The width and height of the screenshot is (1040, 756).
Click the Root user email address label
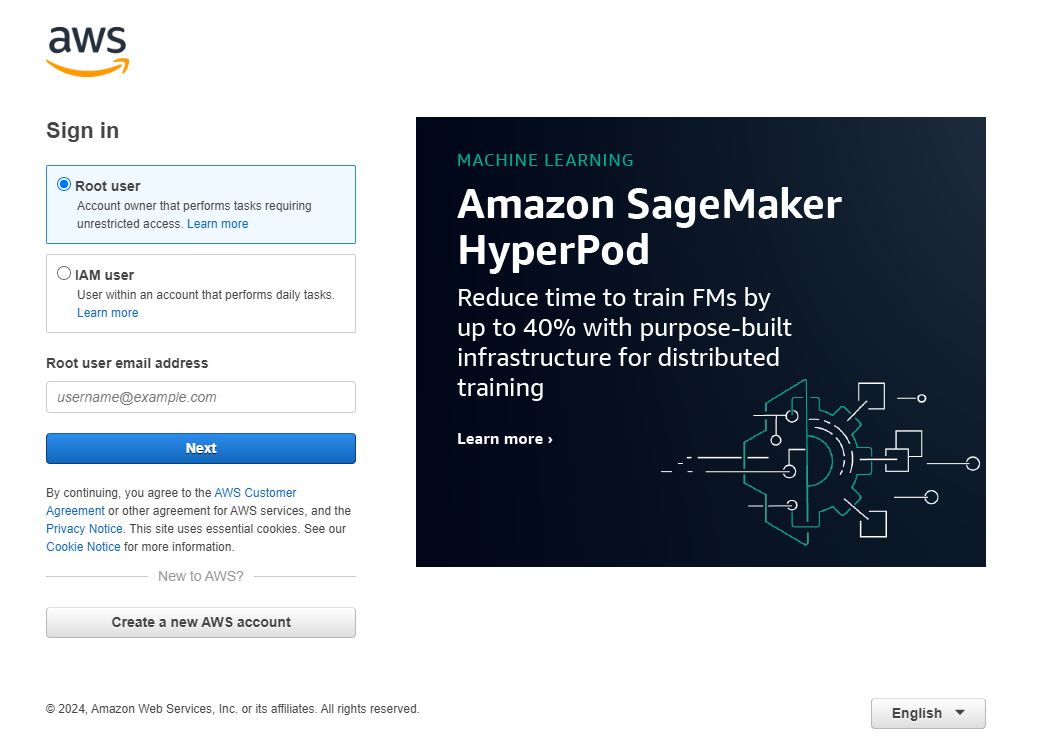(x=127, y=363)
